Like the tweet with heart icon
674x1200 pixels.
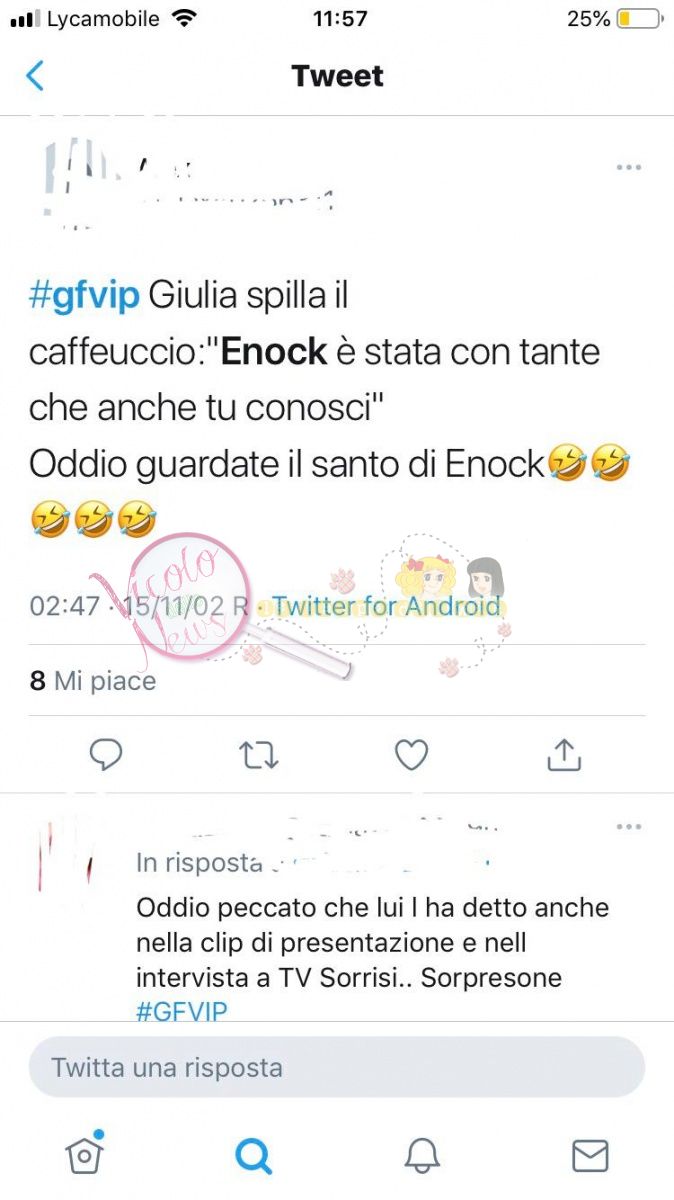pos(411,755)
